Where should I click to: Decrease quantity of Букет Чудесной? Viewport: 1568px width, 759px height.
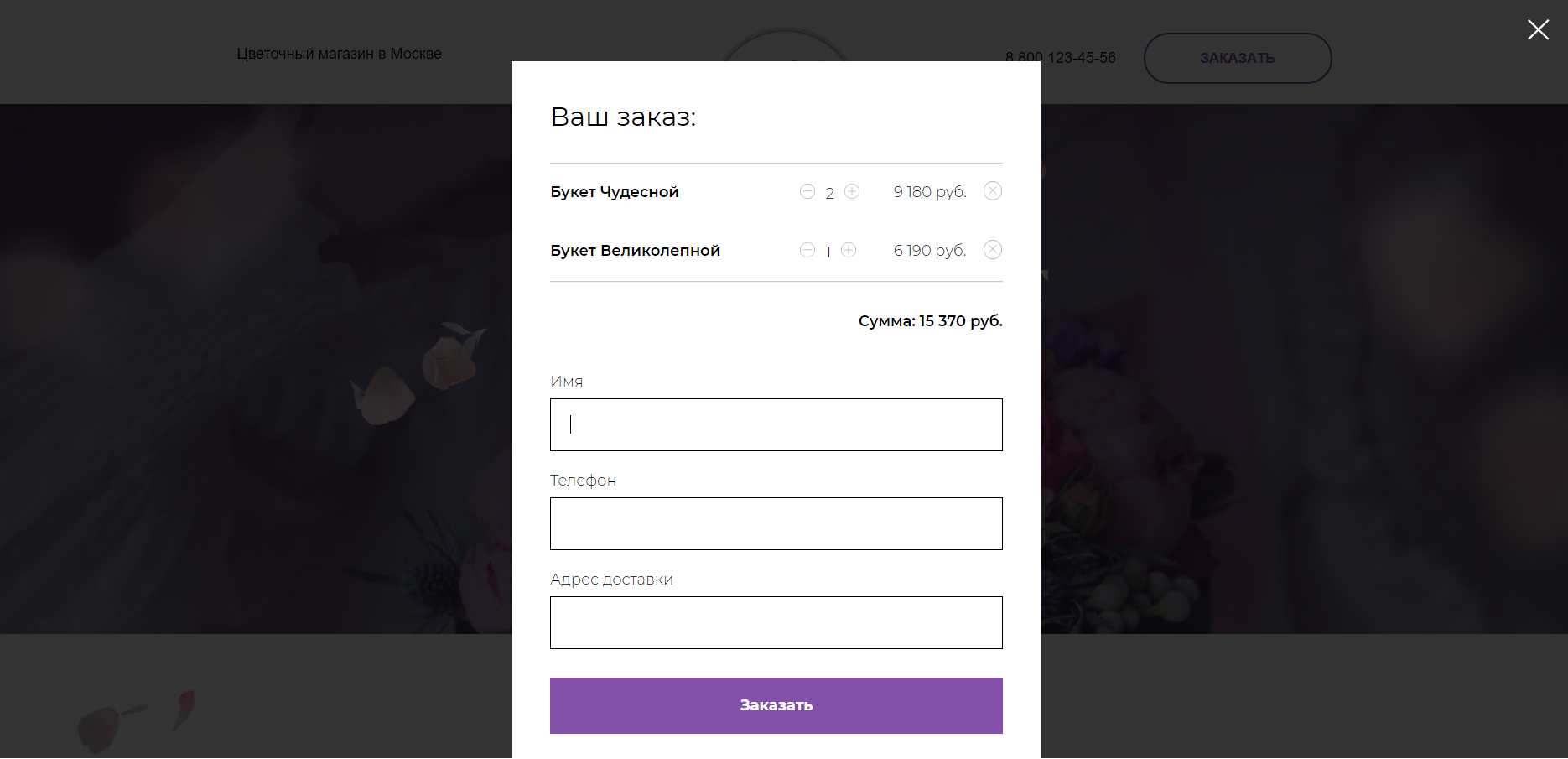[x=807, y=191]
